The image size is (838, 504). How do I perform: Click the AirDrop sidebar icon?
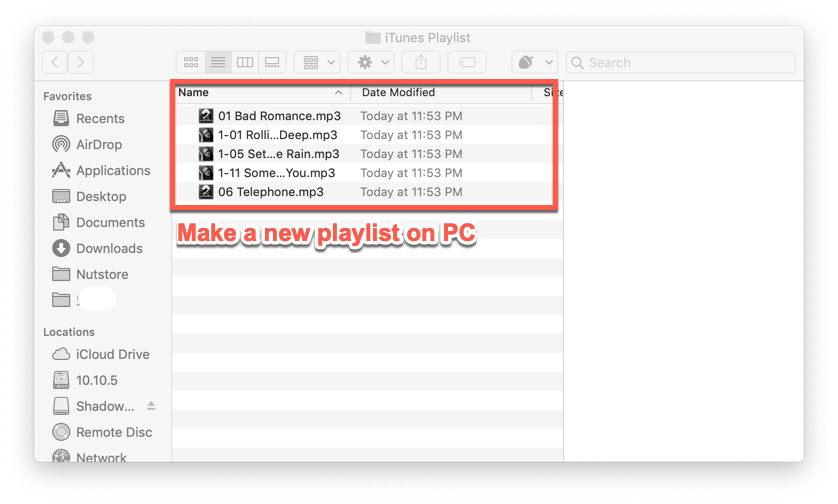pyautogui.click(x=61, y=144)
